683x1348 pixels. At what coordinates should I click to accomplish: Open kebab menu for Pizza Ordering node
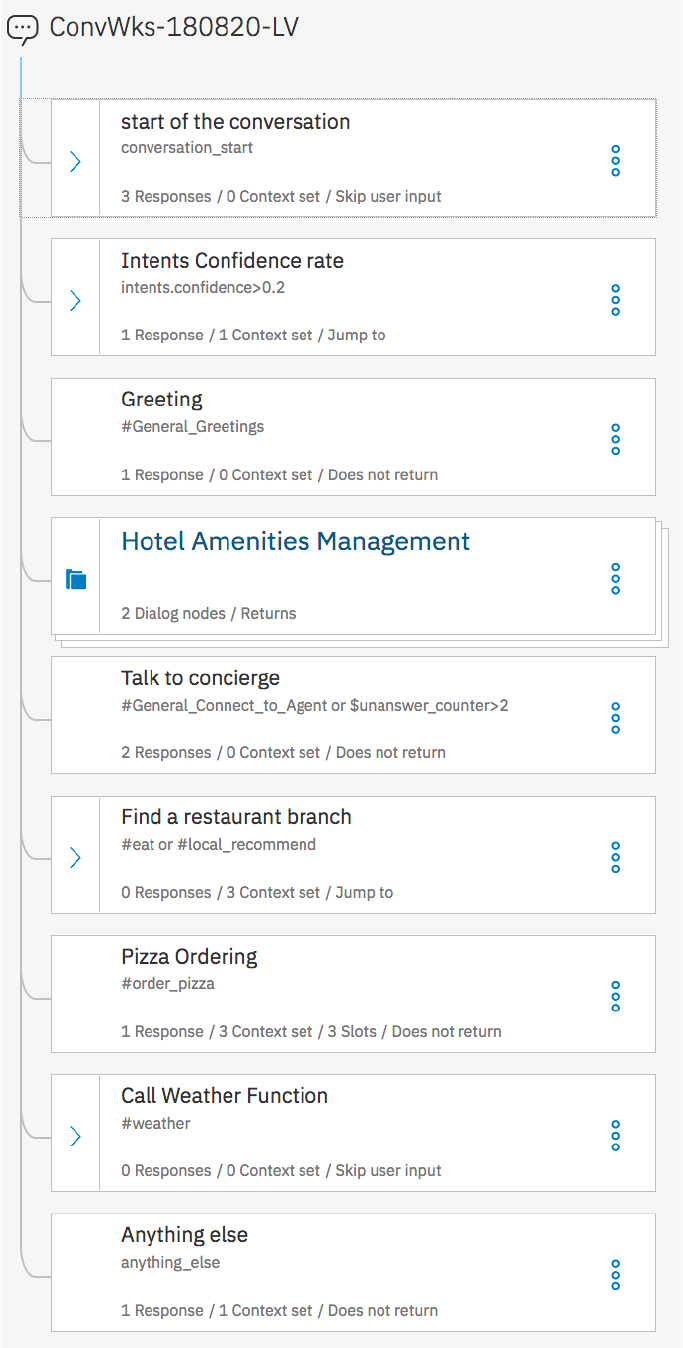pos(615,996)
